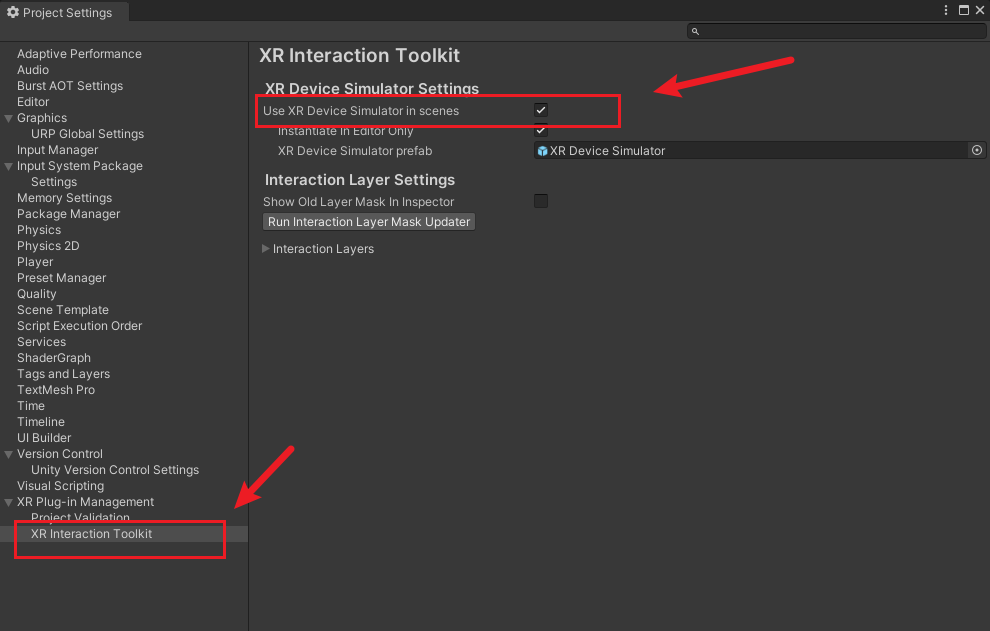Click the search magnifier icon
This screenshot has width=990, height=631.
click(x=695, y=31)
